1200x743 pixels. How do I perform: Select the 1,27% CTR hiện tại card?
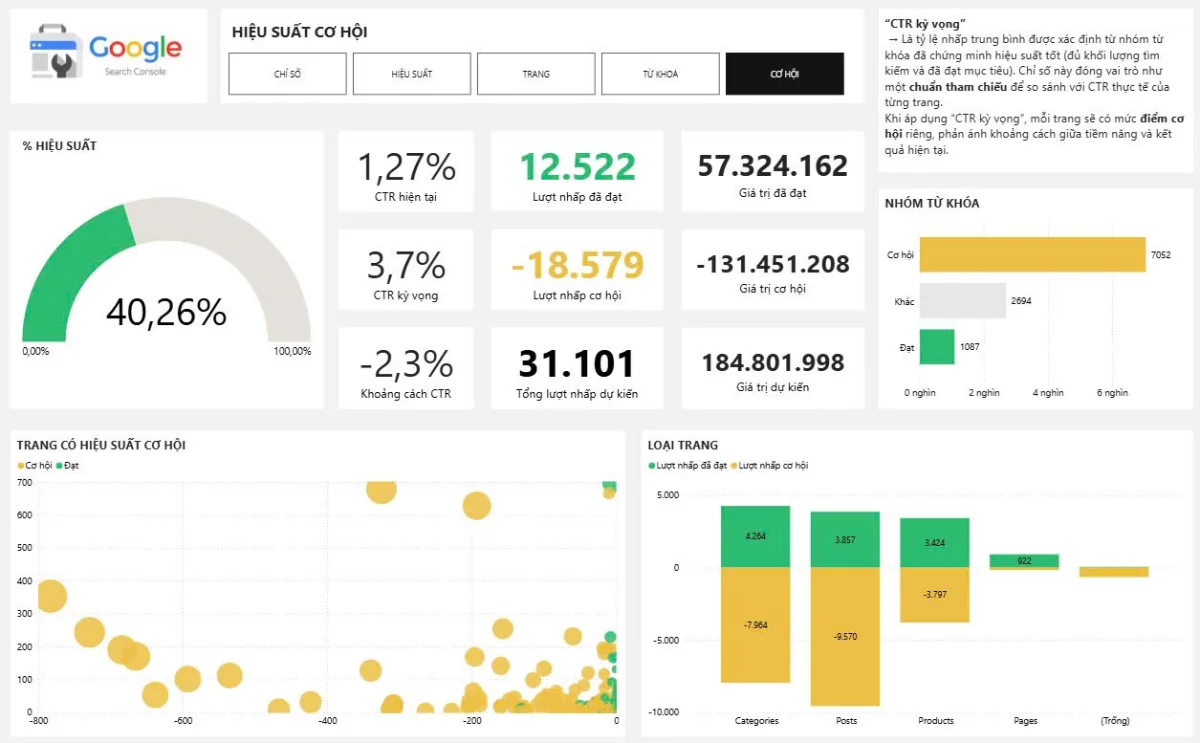click(x=404, y=172)
